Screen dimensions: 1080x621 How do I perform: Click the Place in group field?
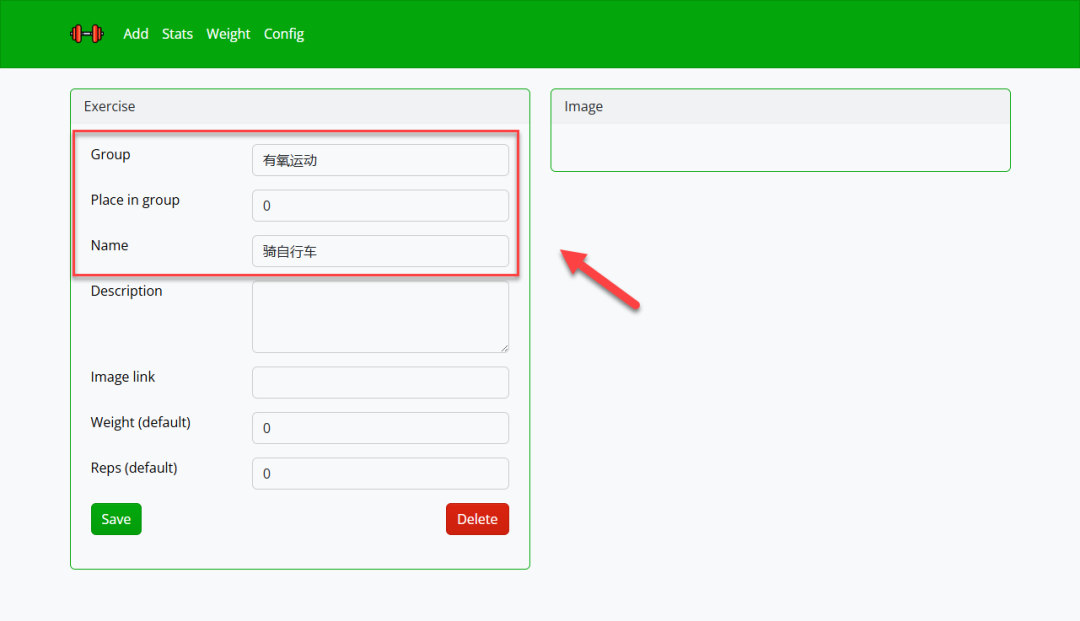coord(380,206)
